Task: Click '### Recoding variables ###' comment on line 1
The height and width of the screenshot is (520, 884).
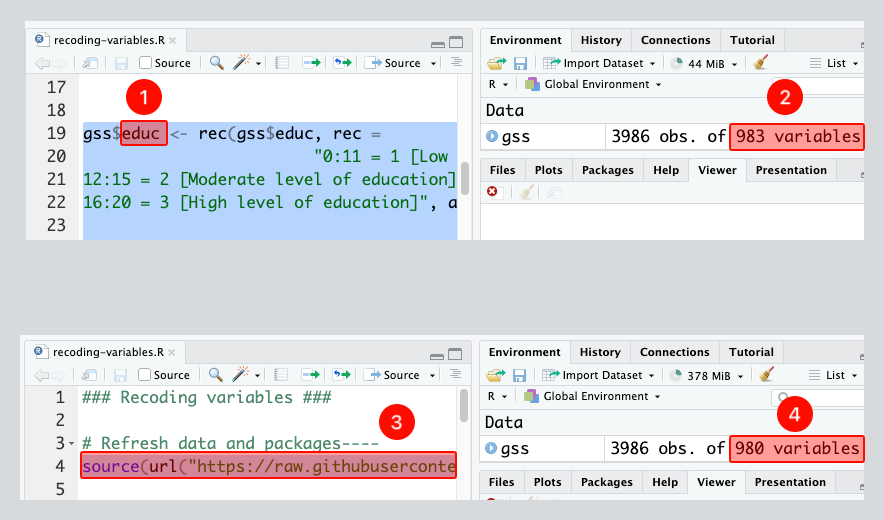Action: click(x=207, y=398)
